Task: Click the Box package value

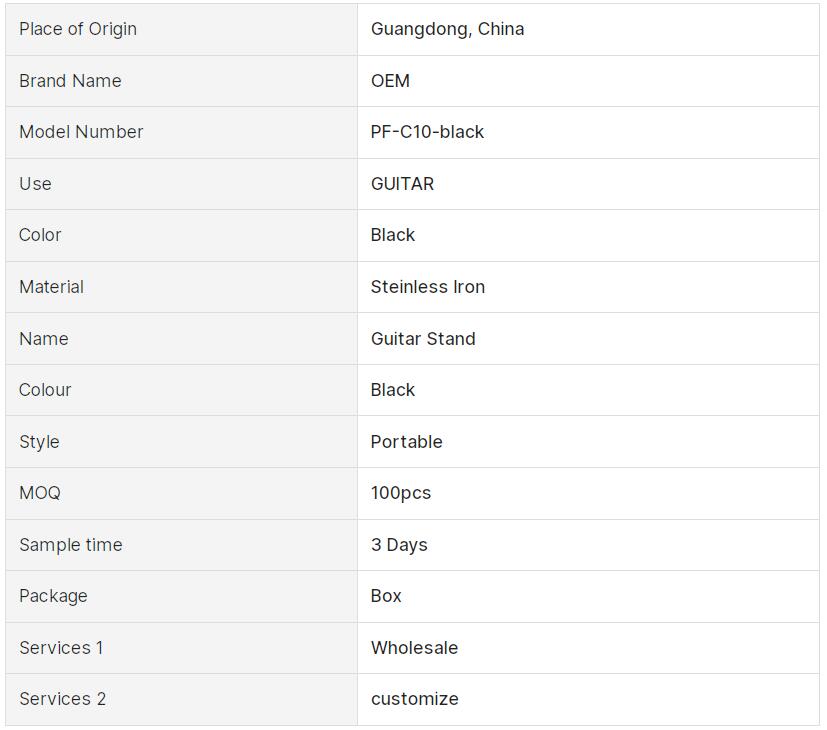Action: tap(386, 596)
